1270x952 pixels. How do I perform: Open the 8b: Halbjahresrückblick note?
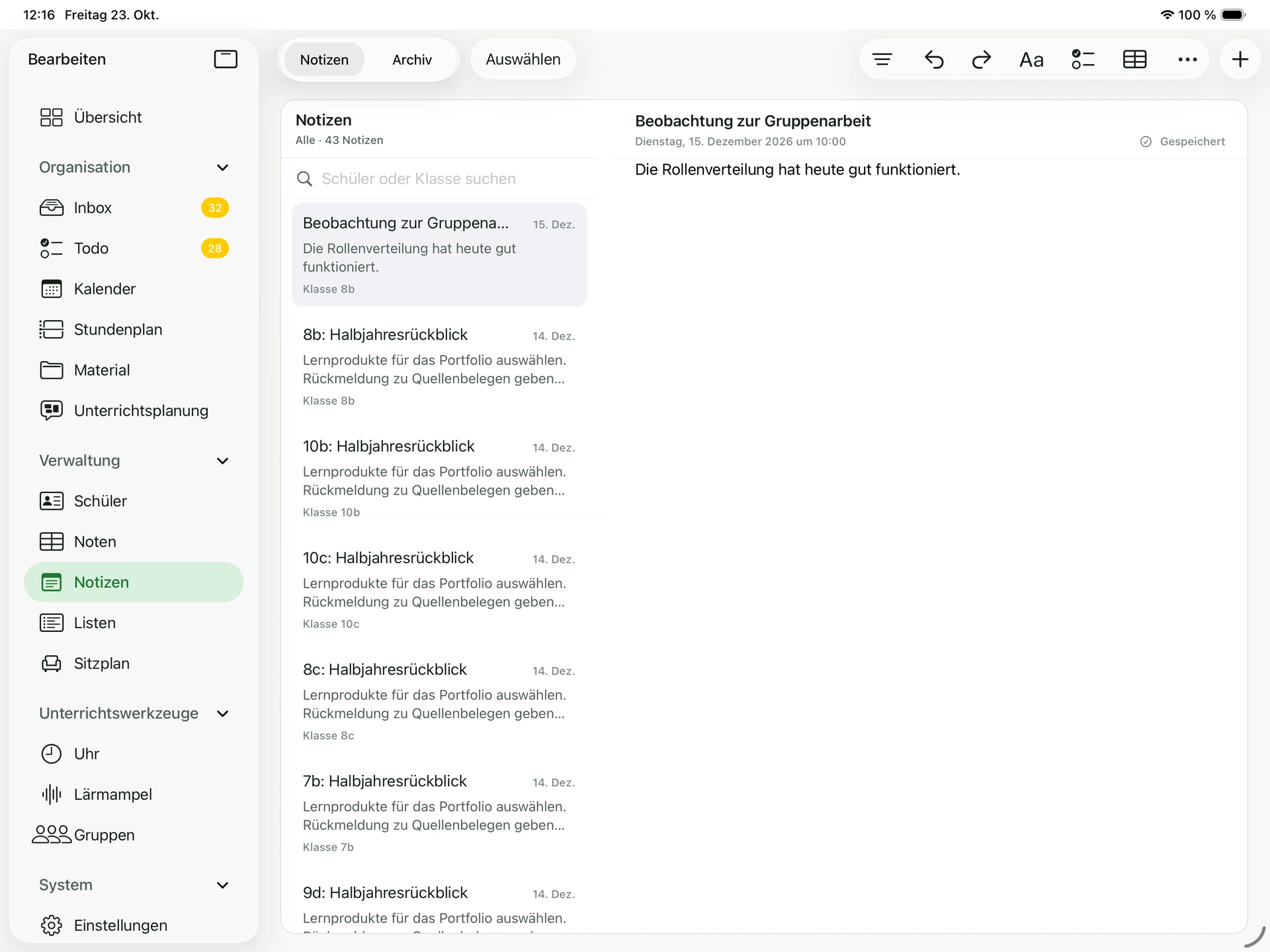[439, 366]
